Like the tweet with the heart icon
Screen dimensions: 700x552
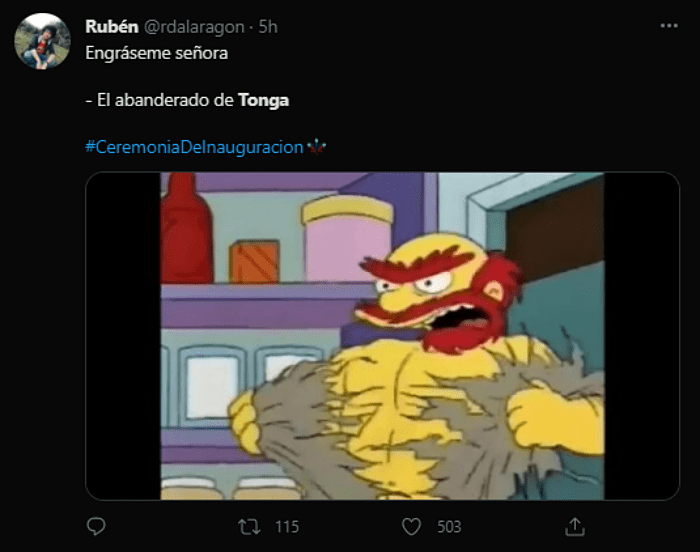pos(411,527)
